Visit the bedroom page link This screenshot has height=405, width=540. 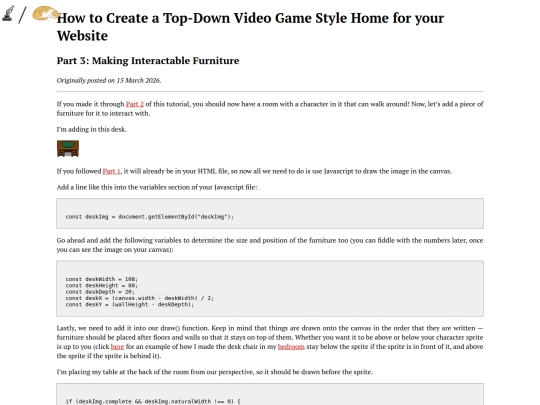click(x=291, y=347)
